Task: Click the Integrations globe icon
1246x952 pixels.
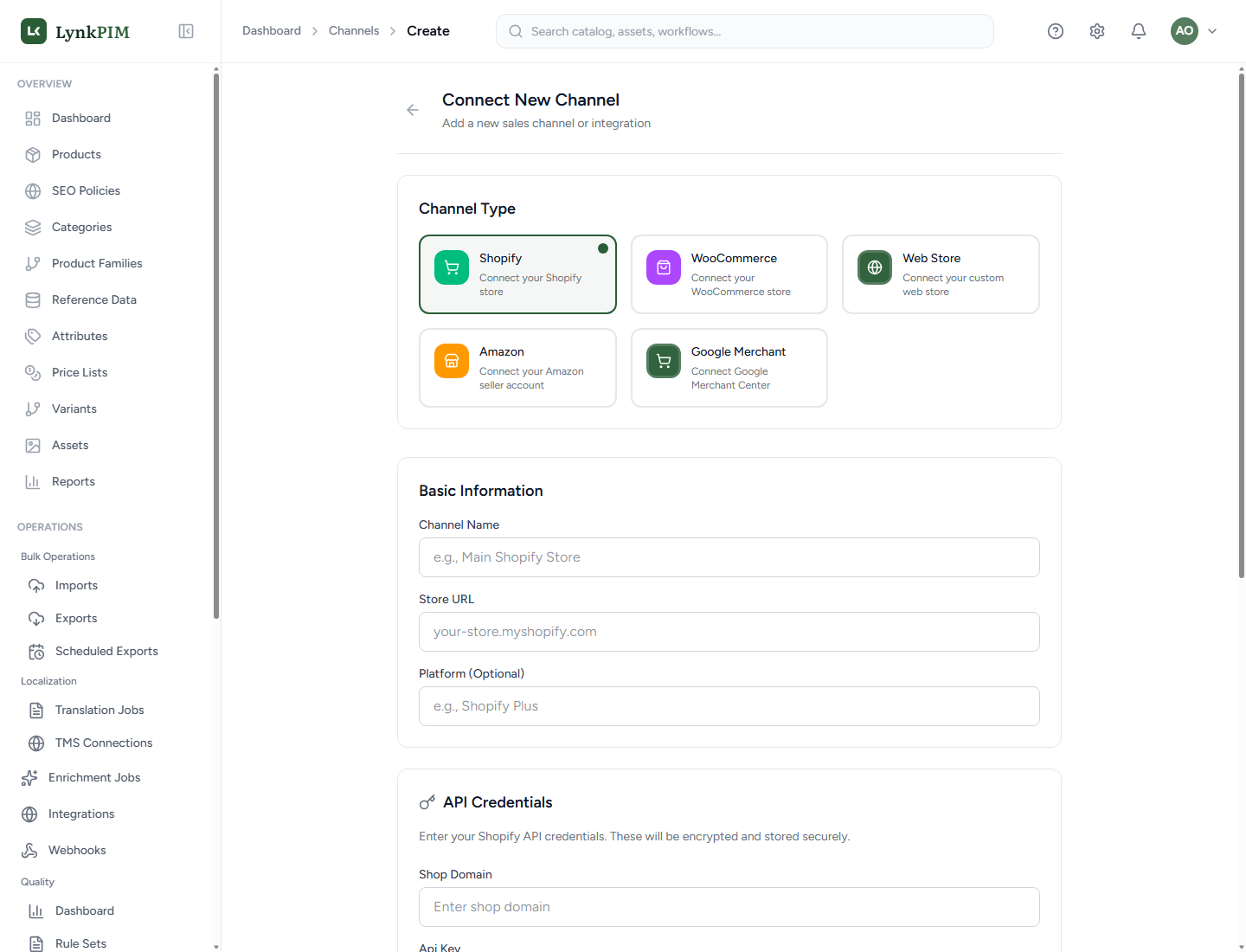Action: (x=29, y=814)
